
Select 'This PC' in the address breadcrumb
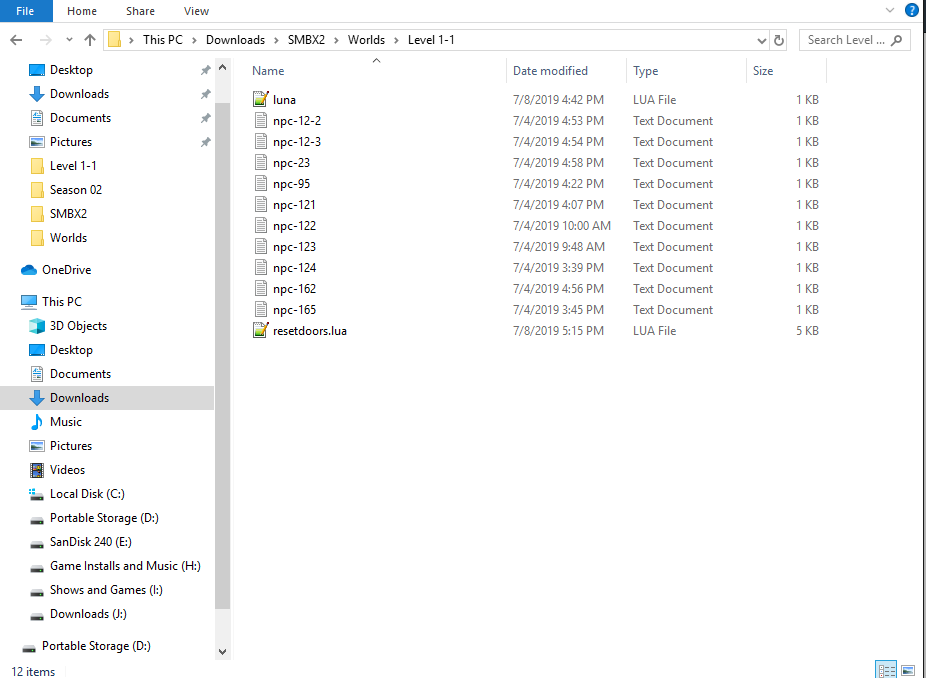click(162, 40)
